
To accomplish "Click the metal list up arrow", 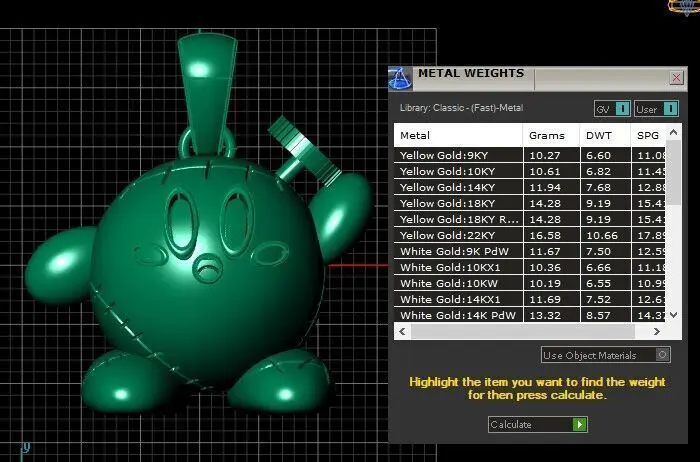I will point(674,132).
